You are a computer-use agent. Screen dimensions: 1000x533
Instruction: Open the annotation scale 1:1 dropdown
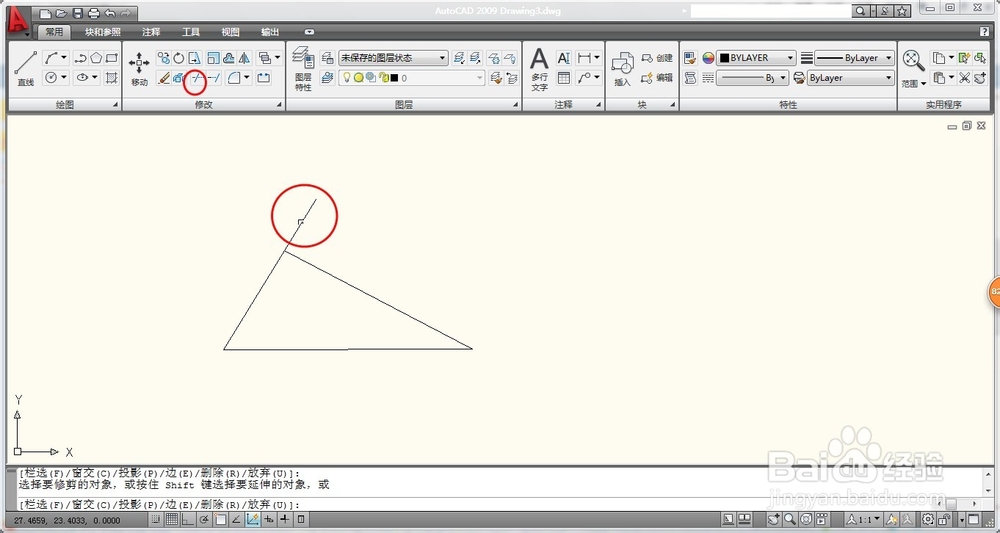pyautogui.click(x=864, y=520)
